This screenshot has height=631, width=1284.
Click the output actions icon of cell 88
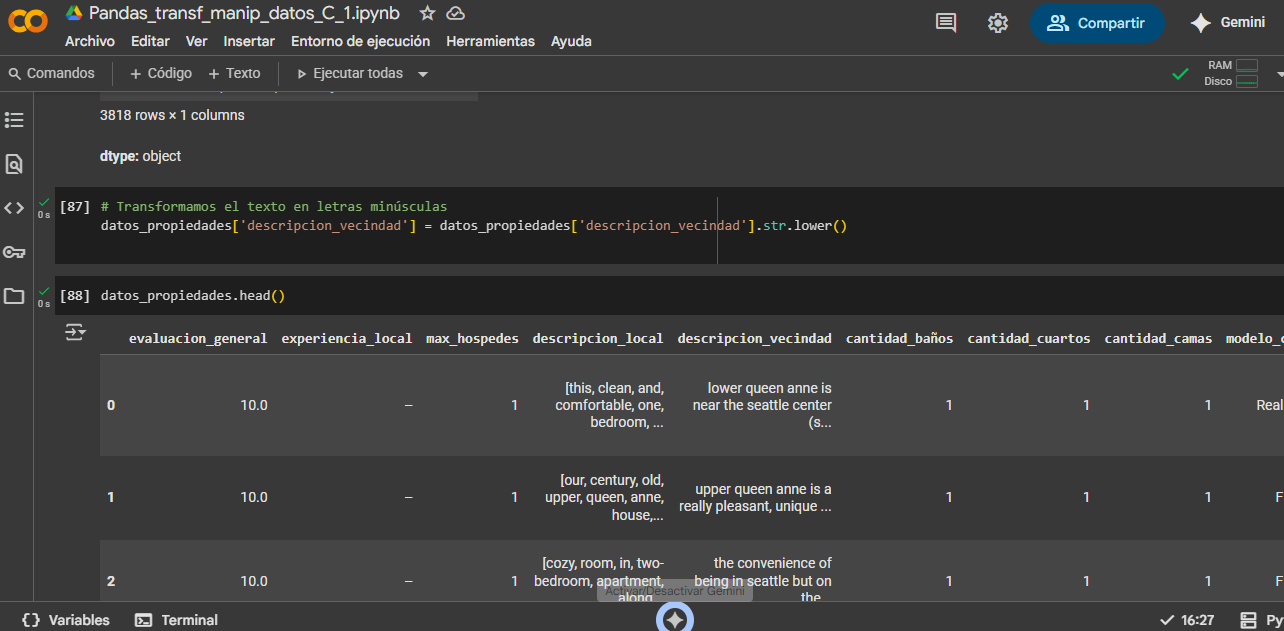click(x=75, y=332)
